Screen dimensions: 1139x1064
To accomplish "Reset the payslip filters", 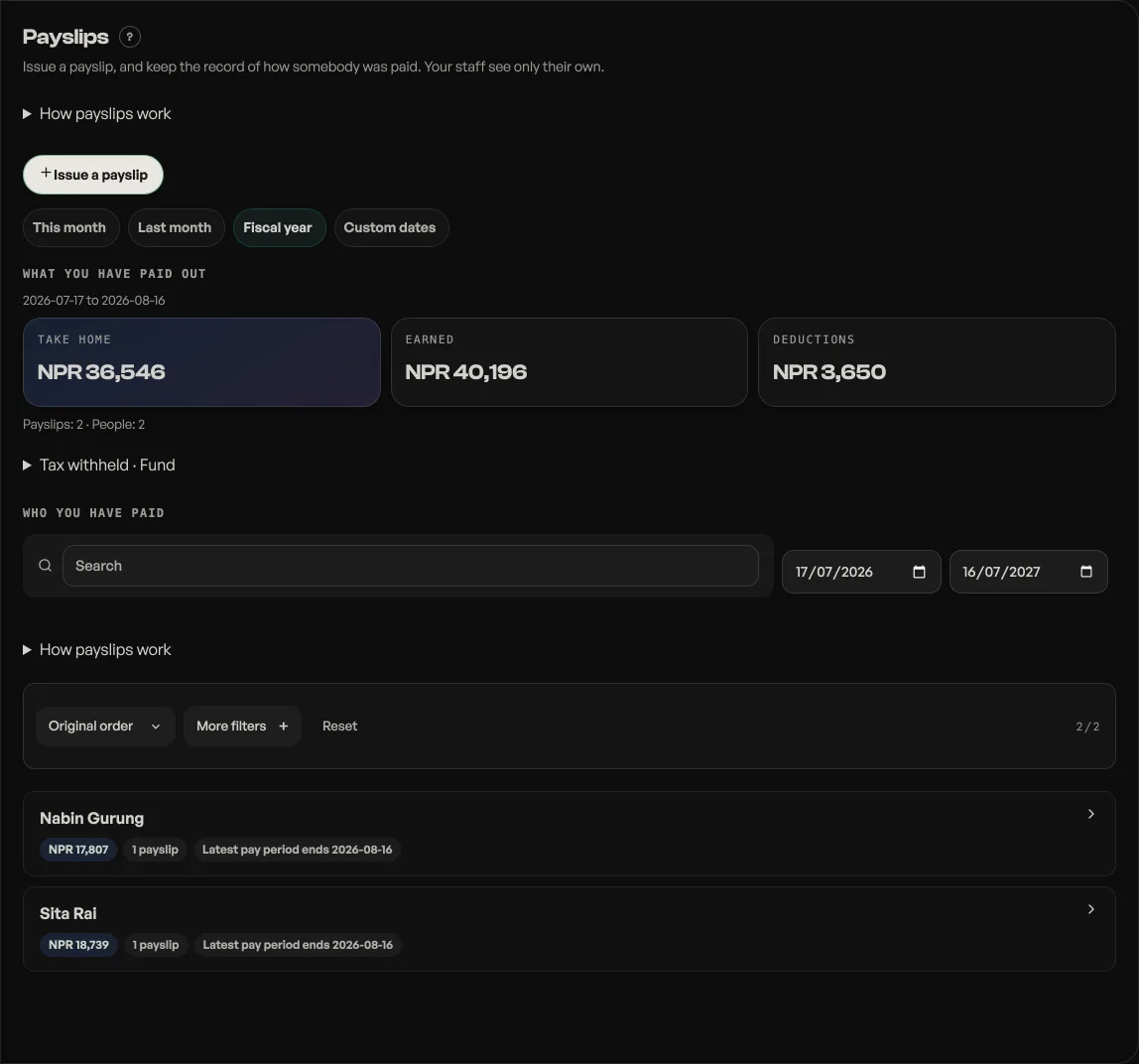I will point(340,727).
